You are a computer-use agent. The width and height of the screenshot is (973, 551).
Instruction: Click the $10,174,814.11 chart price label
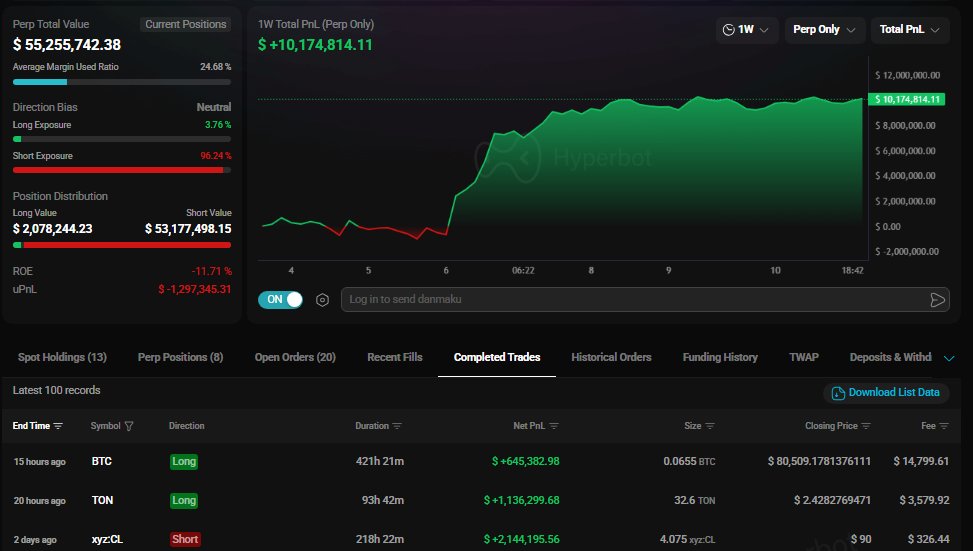(906, 99)
